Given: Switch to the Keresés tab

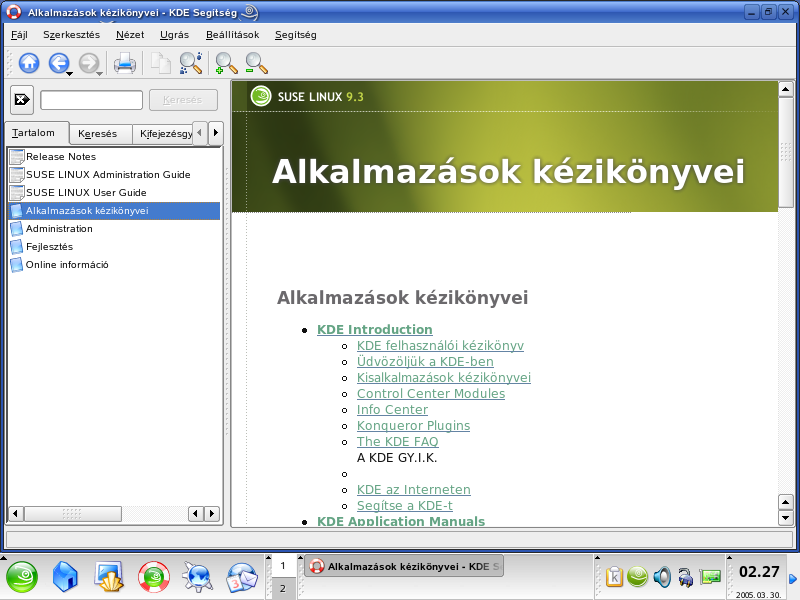Looking at the screenshot, I should [x=100, y=134].
